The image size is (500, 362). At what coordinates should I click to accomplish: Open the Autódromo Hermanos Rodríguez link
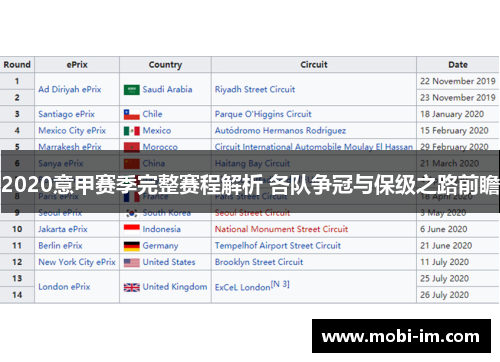(x=280, y=130)
